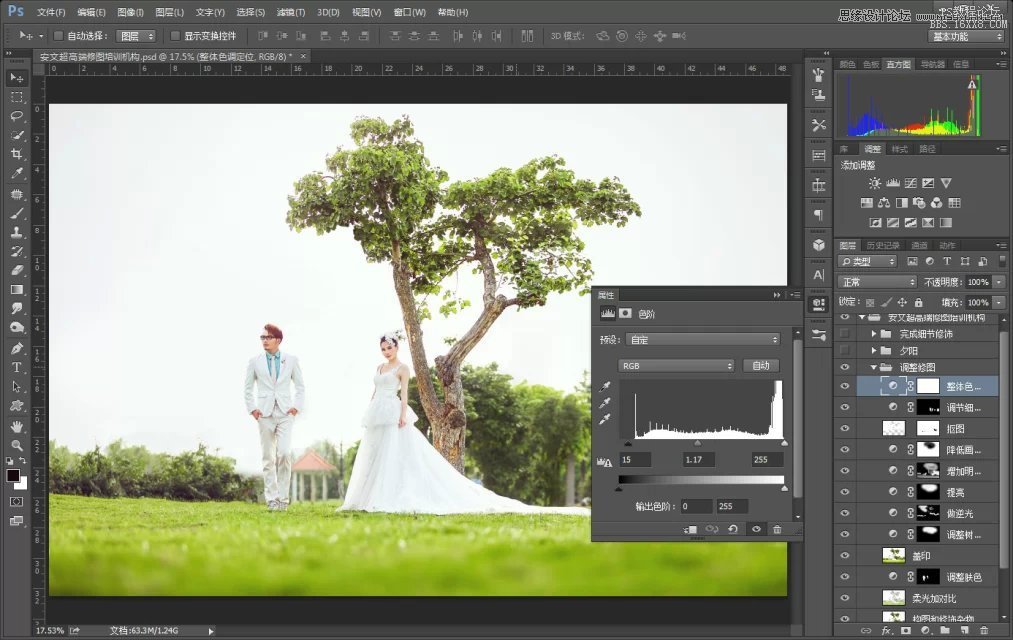
Task: Click the 自动 button in Levels
Action: click(761, 366)
